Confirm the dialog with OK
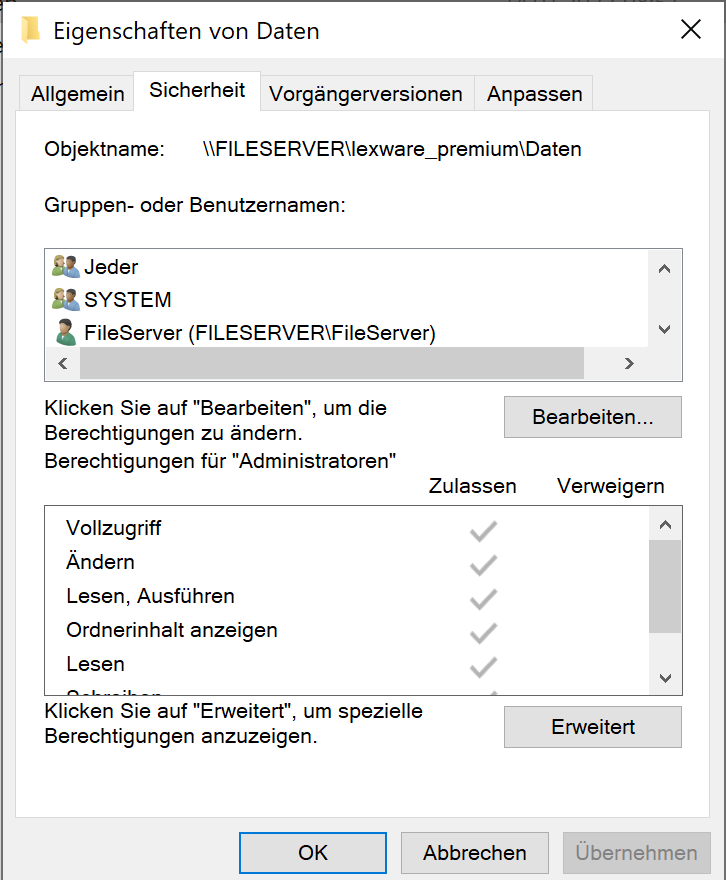Viewport: 726px width, 880px height. pyautogui.click(x=313, y=853)
